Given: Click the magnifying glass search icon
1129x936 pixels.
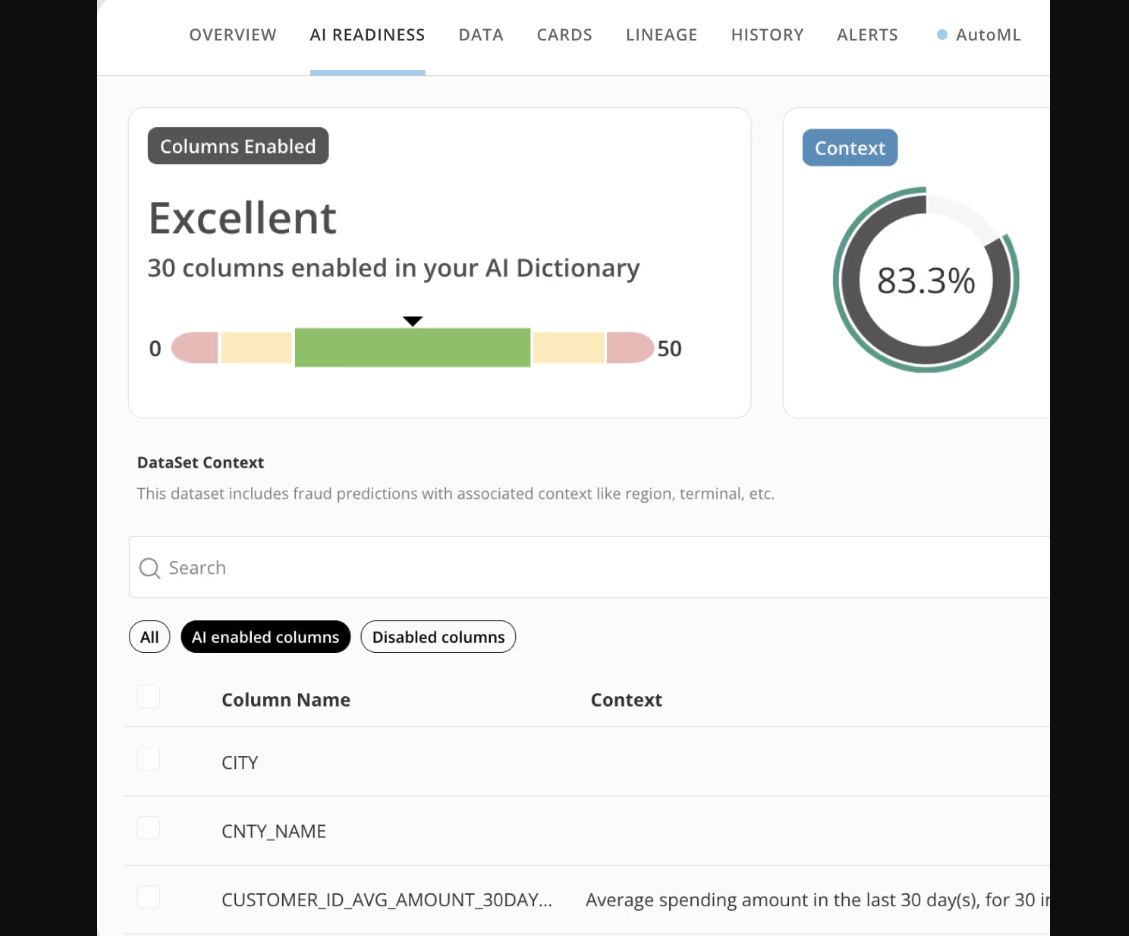Looking at the screenshot, I should click(x=150, y=568).
